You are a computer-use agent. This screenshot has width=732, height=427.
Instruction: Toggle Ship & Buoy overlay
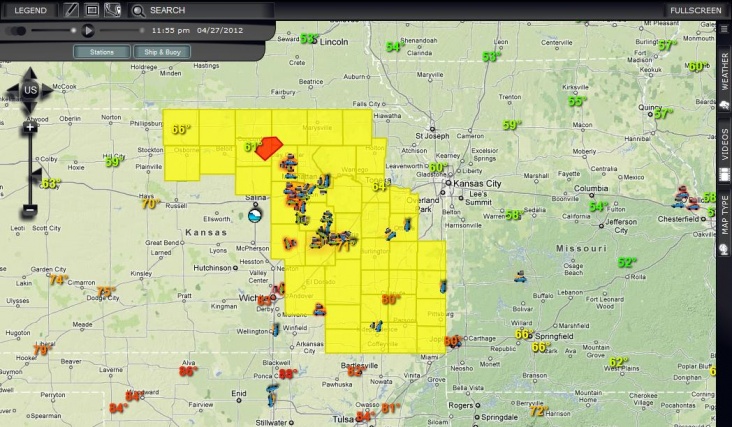tap(160, 51)
